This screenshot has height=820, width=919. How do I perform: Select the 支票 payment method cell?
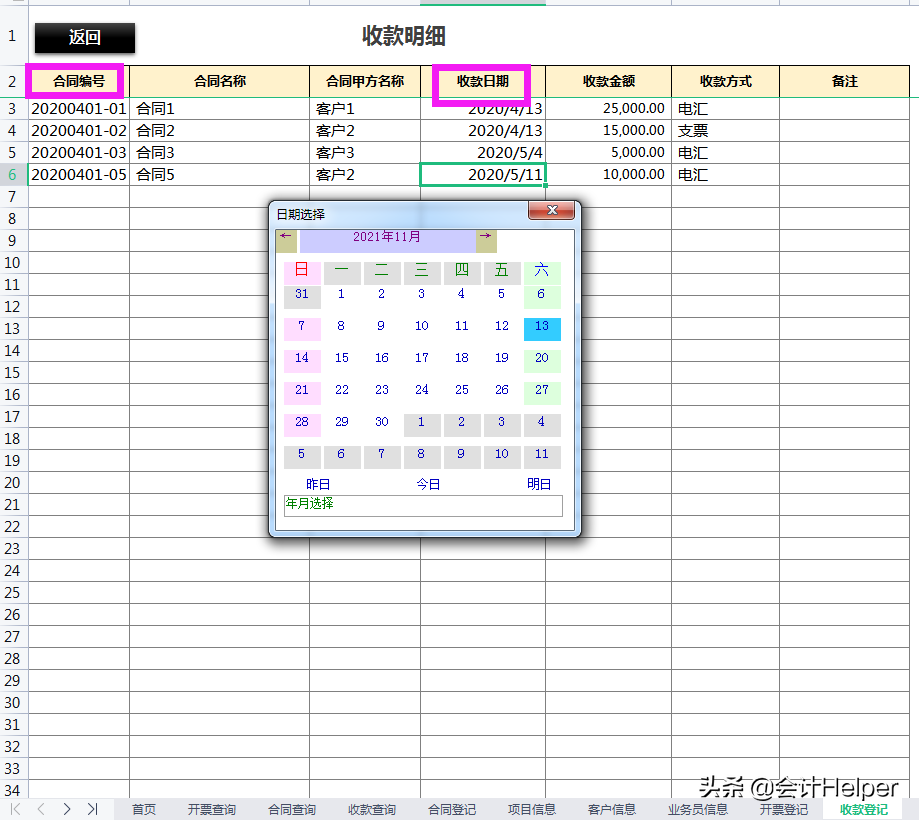[726, 131]
